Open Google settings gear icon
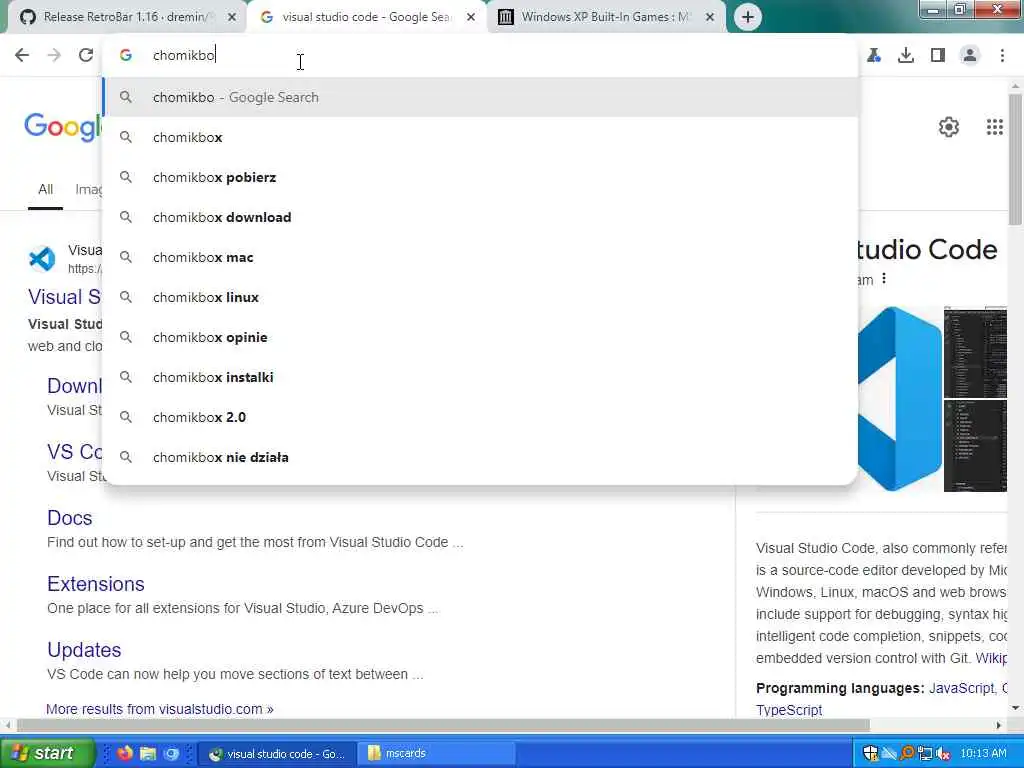Image resolution: width=1024 pixels, height=768 pixels. pyautogui.click(x=949, y=127)
